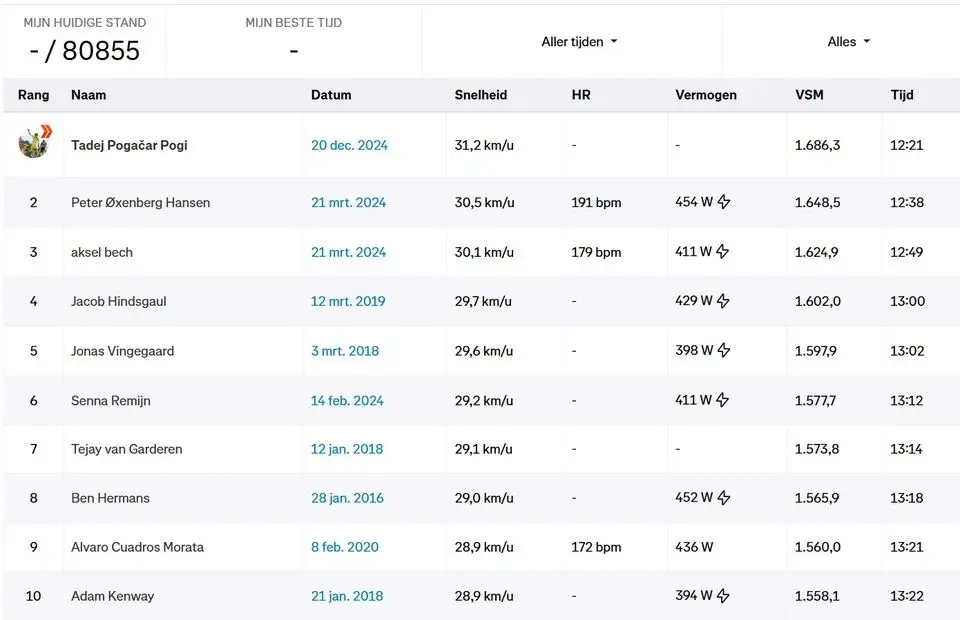Click the time 13:22
Image resolution: width=960 pixels, height=620 pixels.
tap(907, 596)
